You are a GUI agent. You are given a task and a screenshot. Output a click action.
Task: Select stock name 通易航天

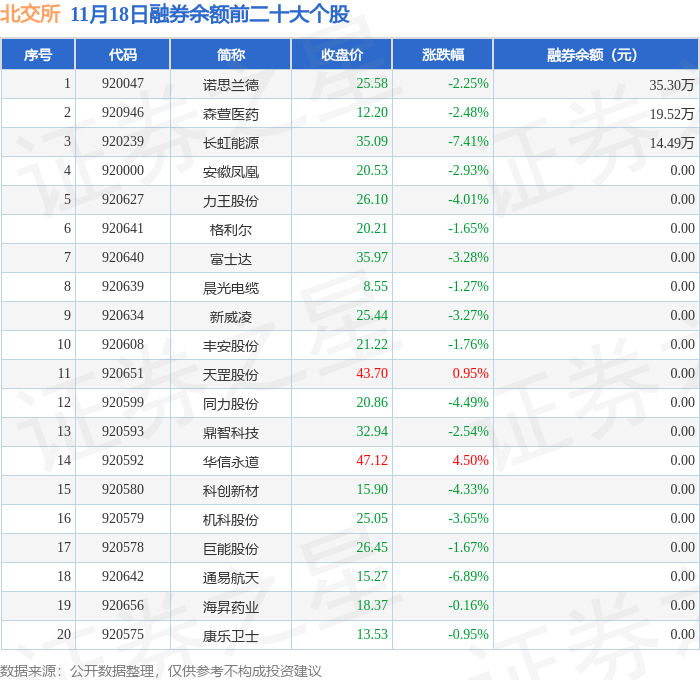(x=231, y=578)
